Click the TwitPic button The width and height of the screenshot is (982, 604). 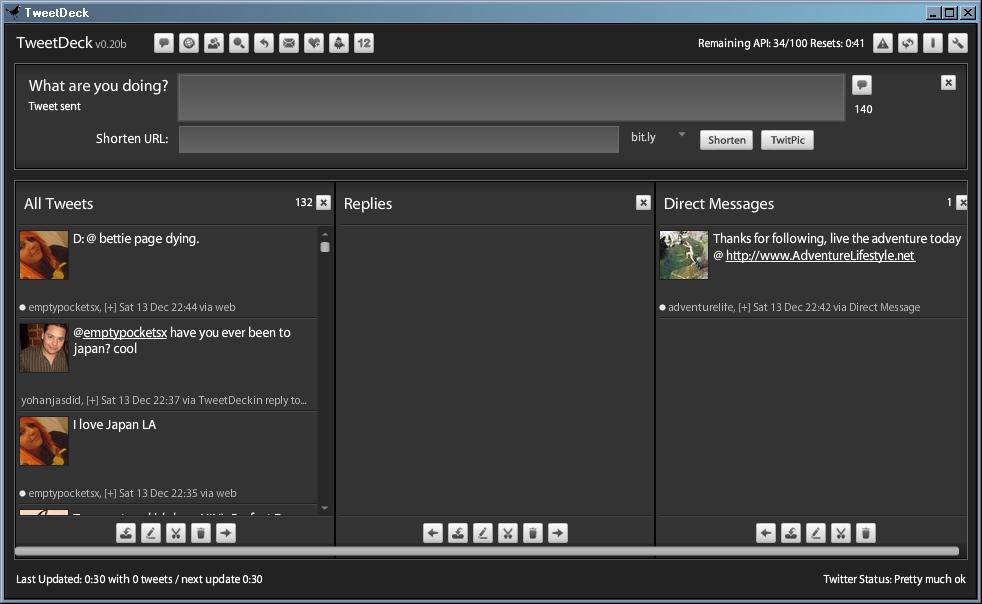[787, 140]
